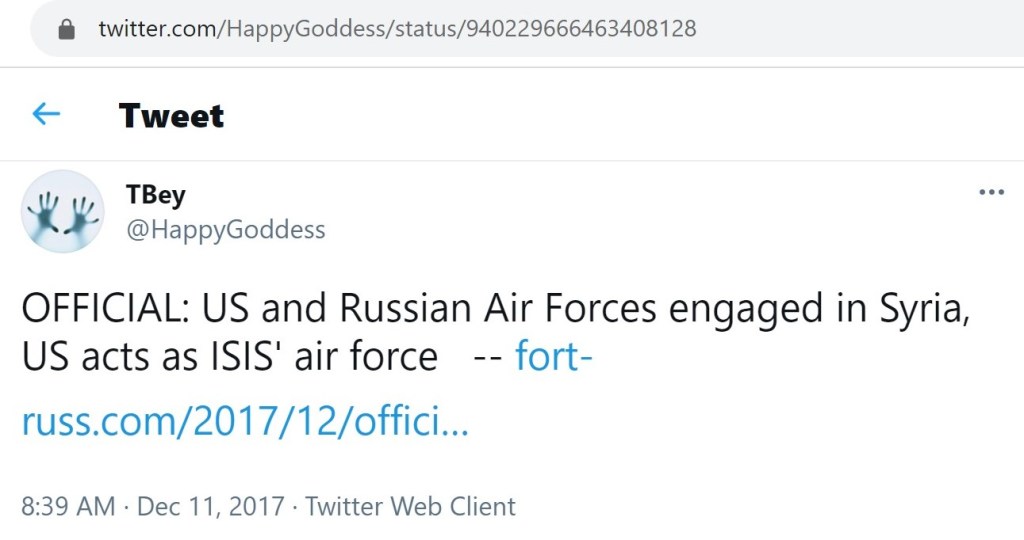Click the TBey display name
Image resolution: width=1024 pixels, height=540 pixels.
(x=155, y=195)
